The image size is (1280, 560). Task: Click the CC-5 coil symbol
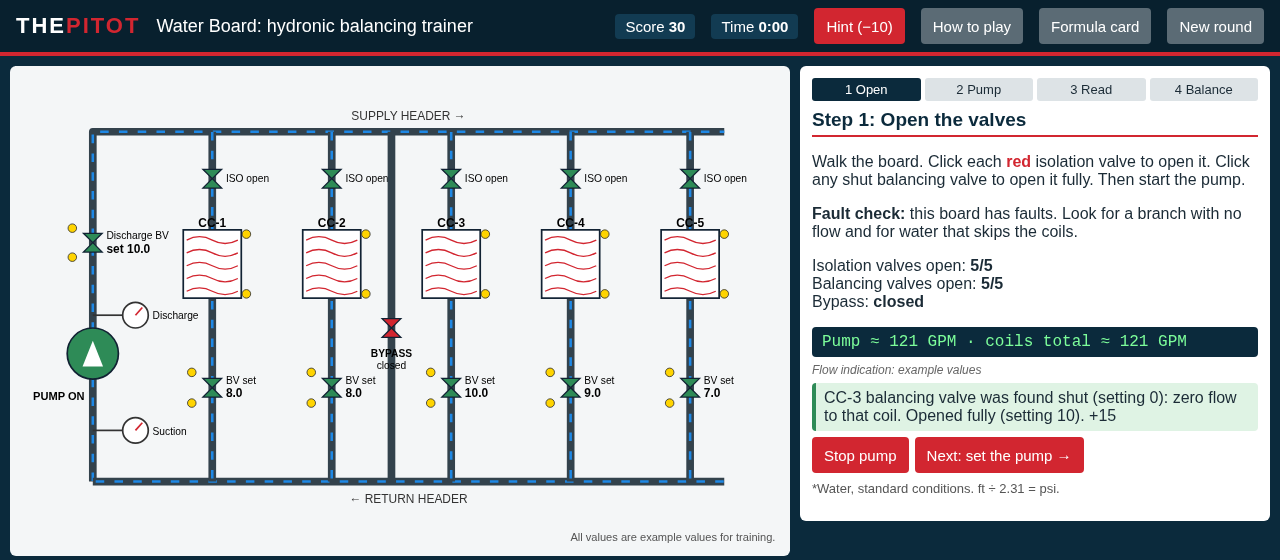(x=690, y=264)
